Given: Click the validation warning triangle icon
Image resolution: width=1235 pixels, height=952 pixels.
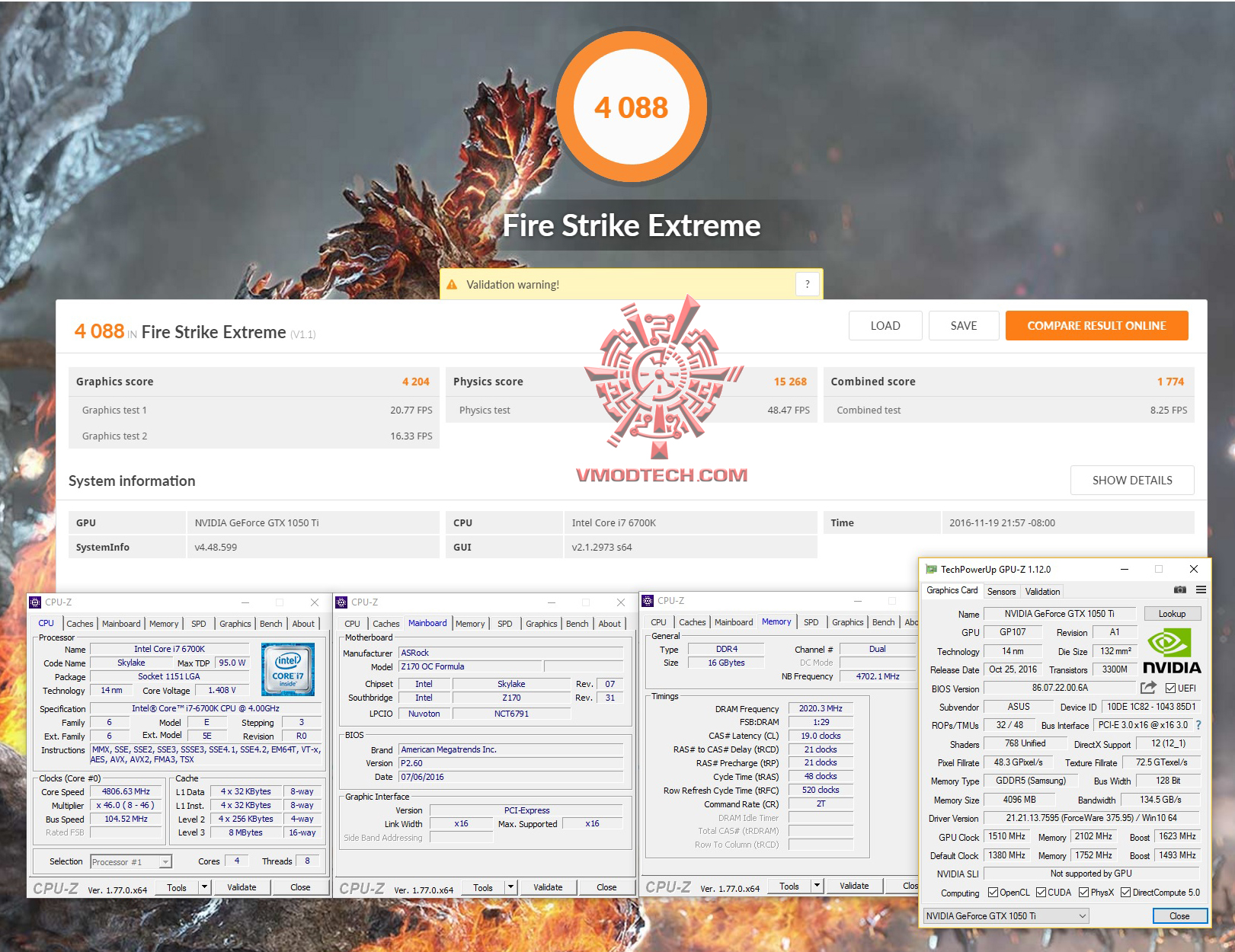Looking at the screenshot, I should (452, 285).
